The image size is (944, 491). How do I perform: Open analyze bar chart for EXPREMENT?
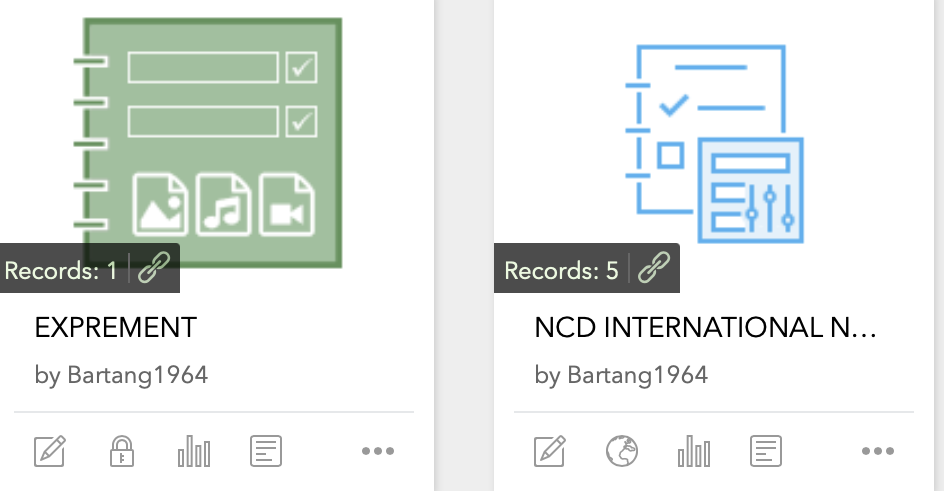point(194,452)
